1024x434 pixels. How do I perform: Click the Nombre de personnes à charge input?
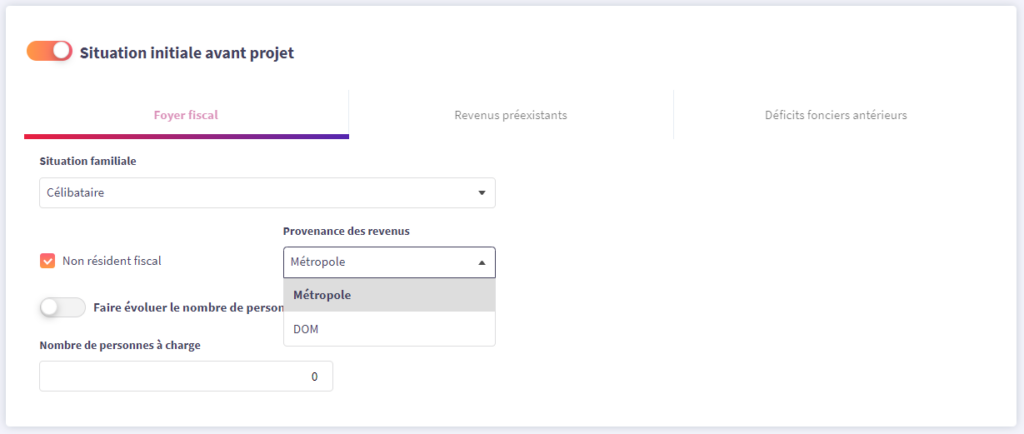(x=186, y=376)
